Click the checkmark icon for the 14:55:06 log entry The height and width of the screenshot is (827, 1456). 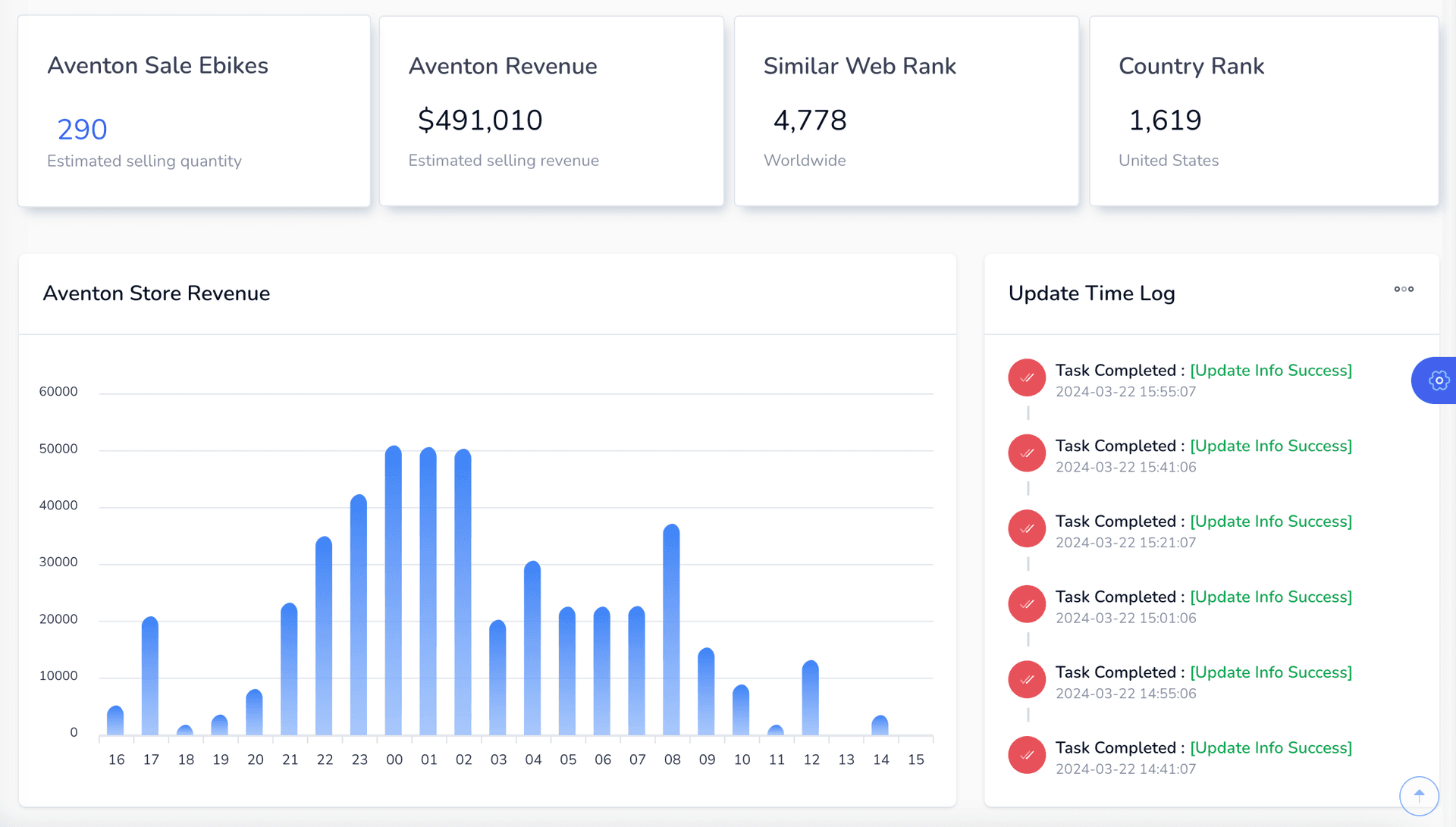[1027, 679]
